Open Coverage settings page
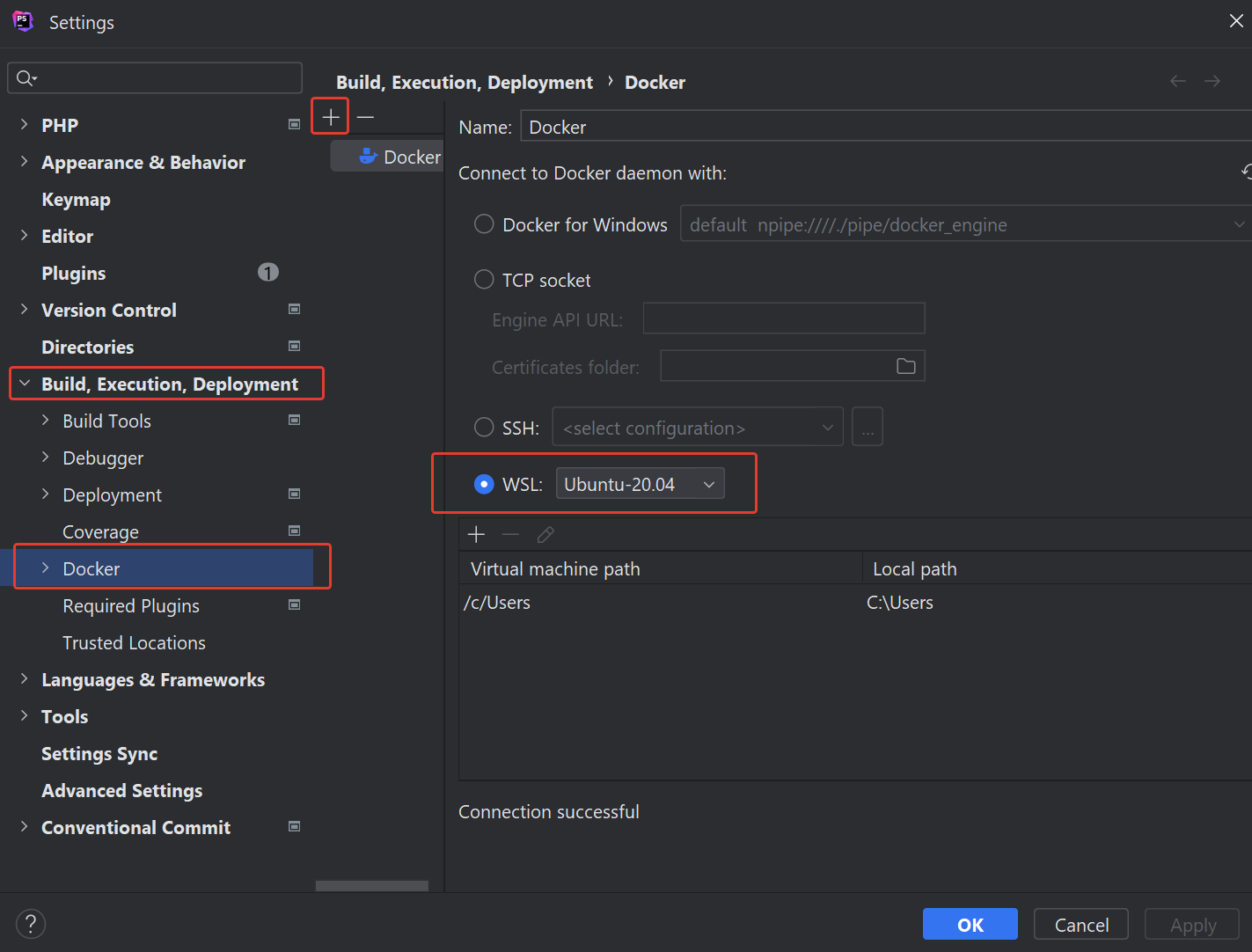The width and height of the screenshot is (1252, 952). 101,532
